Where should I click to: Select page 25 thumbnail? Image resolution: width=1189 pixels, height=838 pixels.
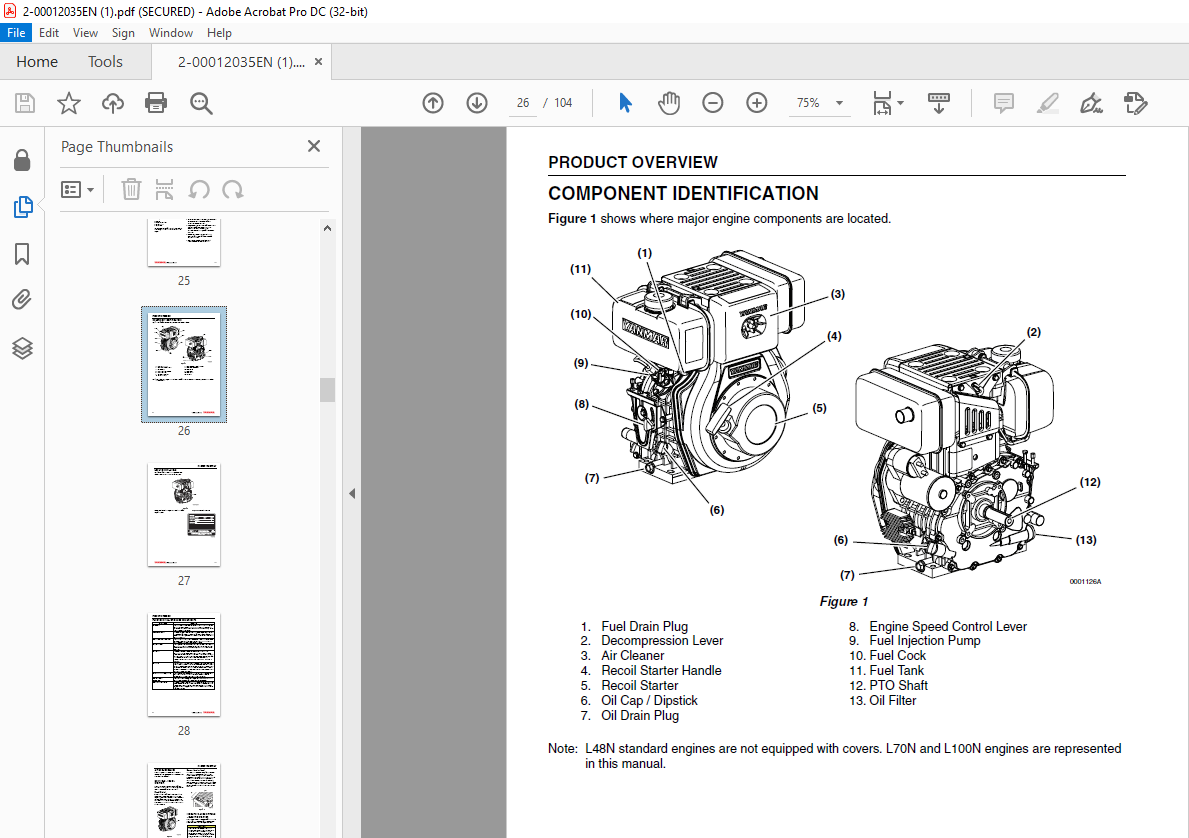[x=184, y=243]
